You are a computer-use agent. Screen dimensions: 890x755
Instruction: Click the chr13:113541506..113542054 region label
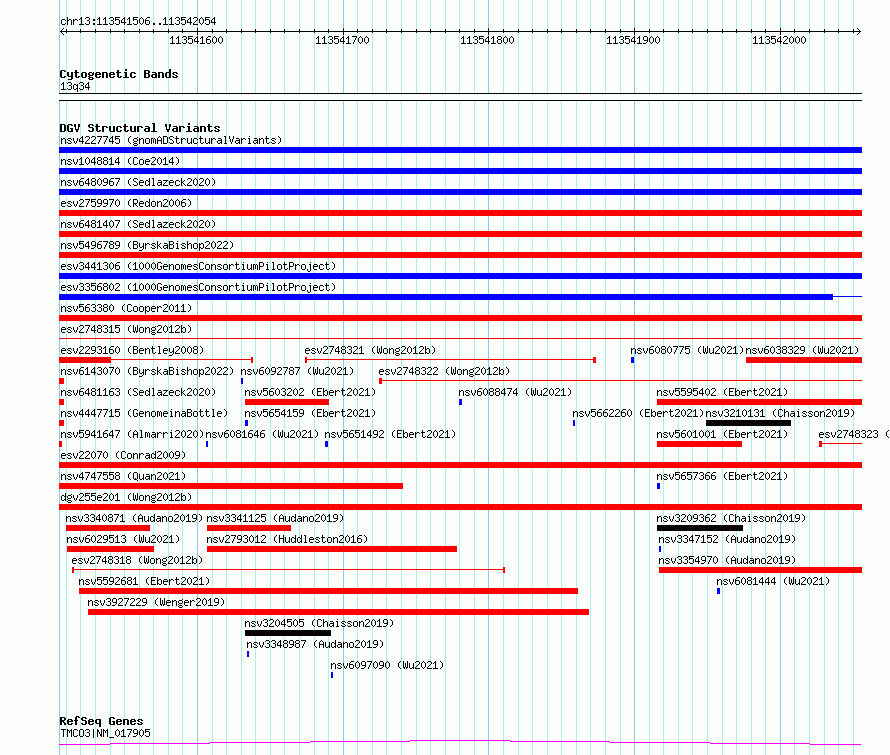click(x=138, y=22)
